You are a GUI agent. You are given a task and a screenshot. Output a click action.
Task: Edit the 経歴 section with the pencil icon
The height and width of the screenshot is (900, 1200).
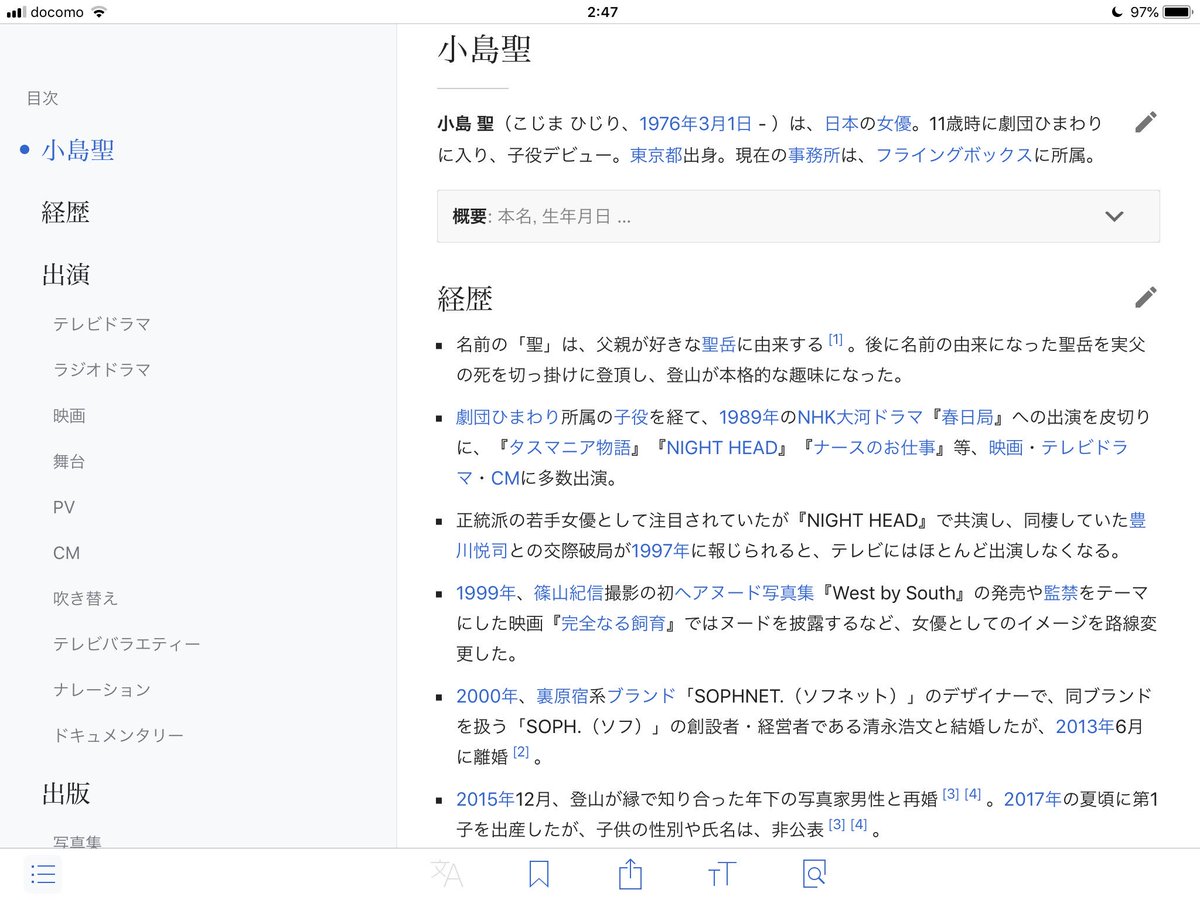tap(1146, 297)
